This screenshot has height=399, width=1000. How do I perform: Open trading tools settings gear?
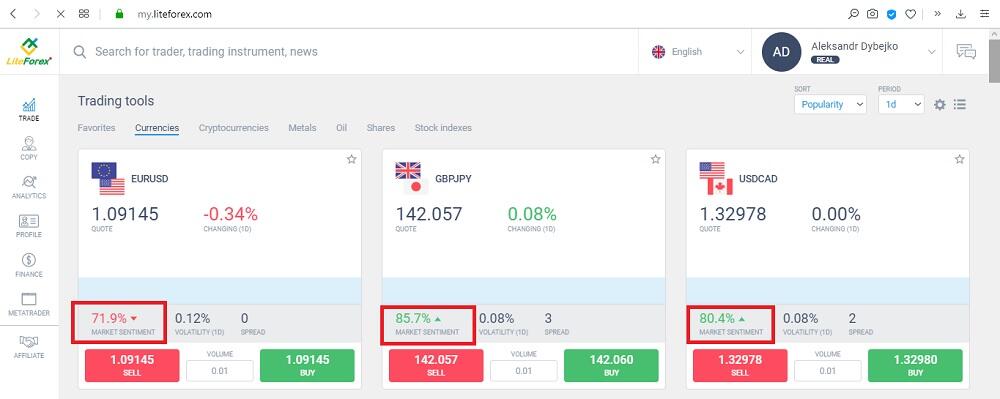[x=939, y=105]
